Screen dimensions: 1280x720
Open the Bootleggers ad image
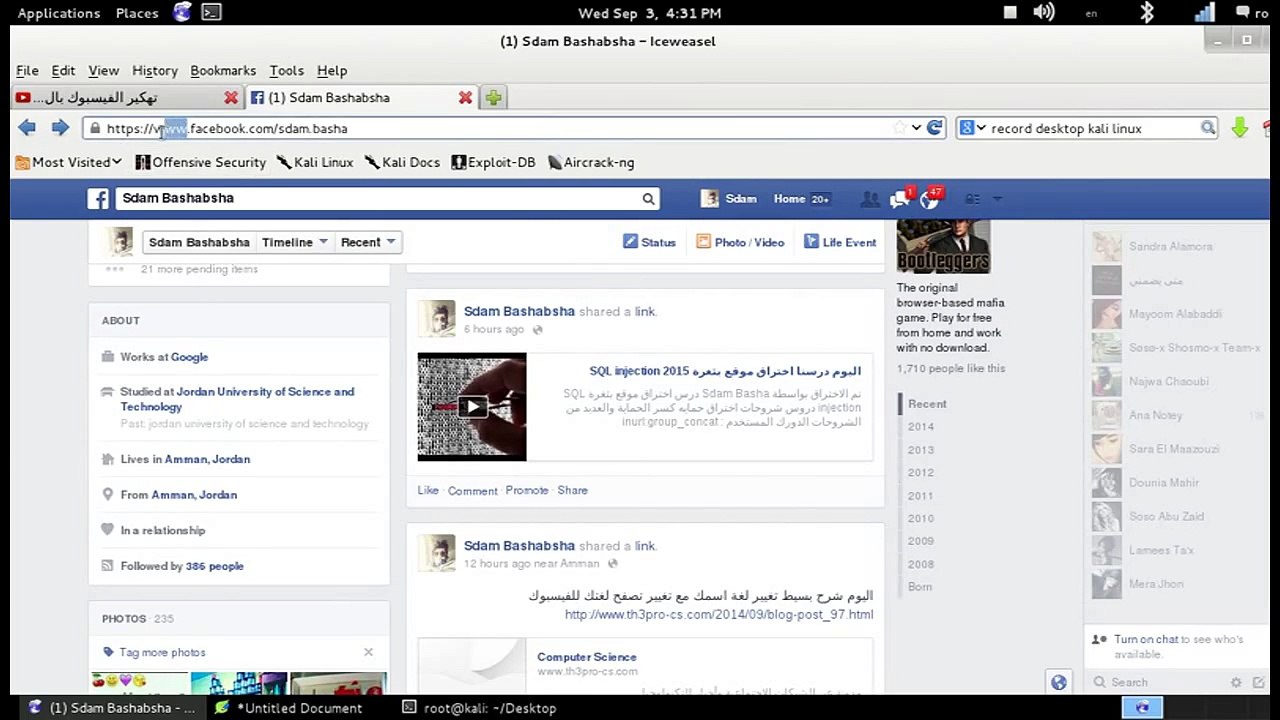pyautogui.click(x=943, y=247)
